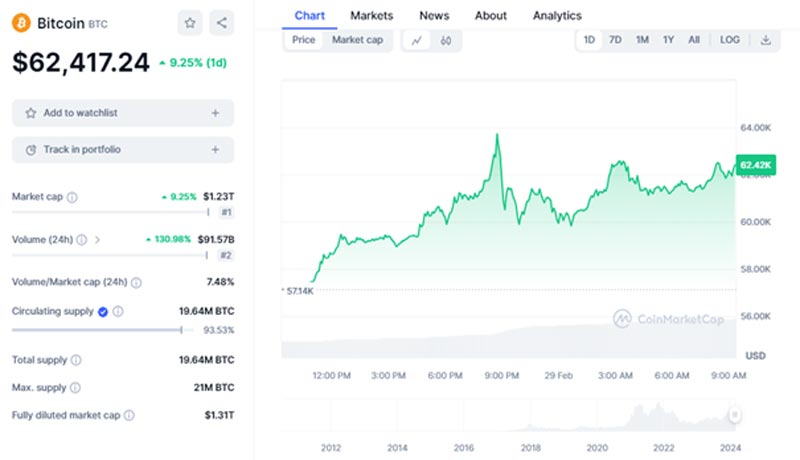Click the pie icon in Track in portfolio

point(31,150)
